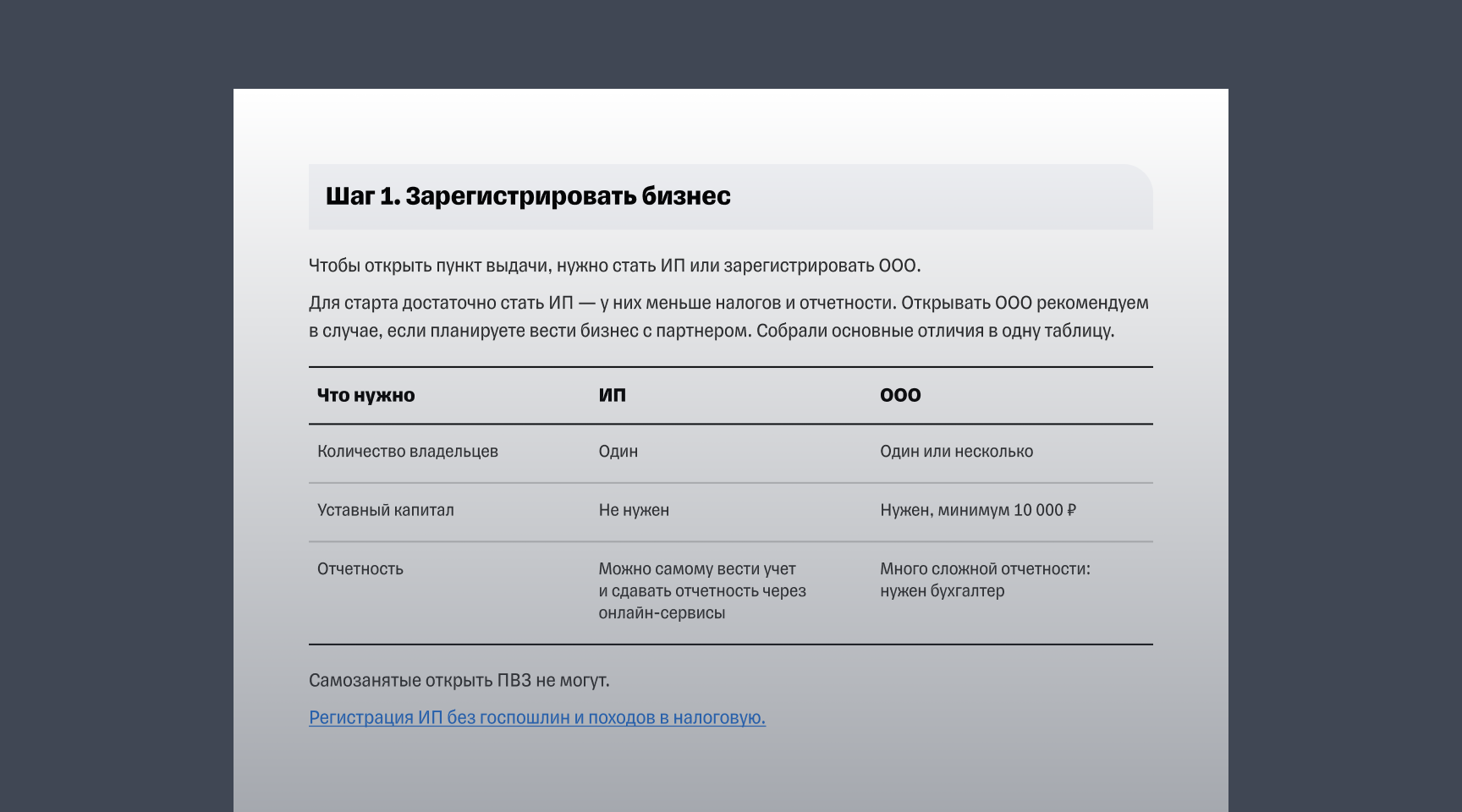Click the heading 'Шаг 1. Зарегистрировать бизнес'
Image resolution: width=1462 pixels, height=812 pixels.
[x=528, y=196]
